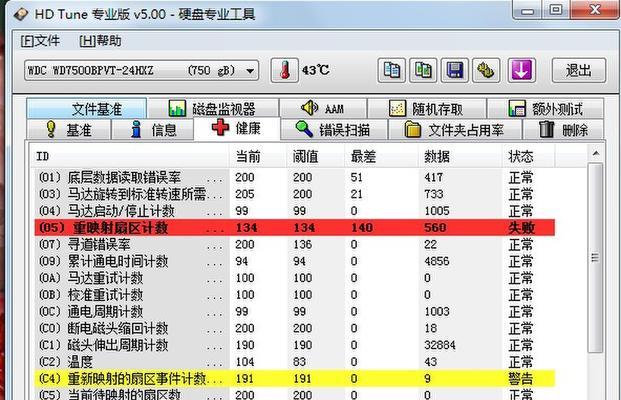Viewport: 621px width, 400px height.
Task: Select row (0B) 校准重试计数
Action: [295, 295]
